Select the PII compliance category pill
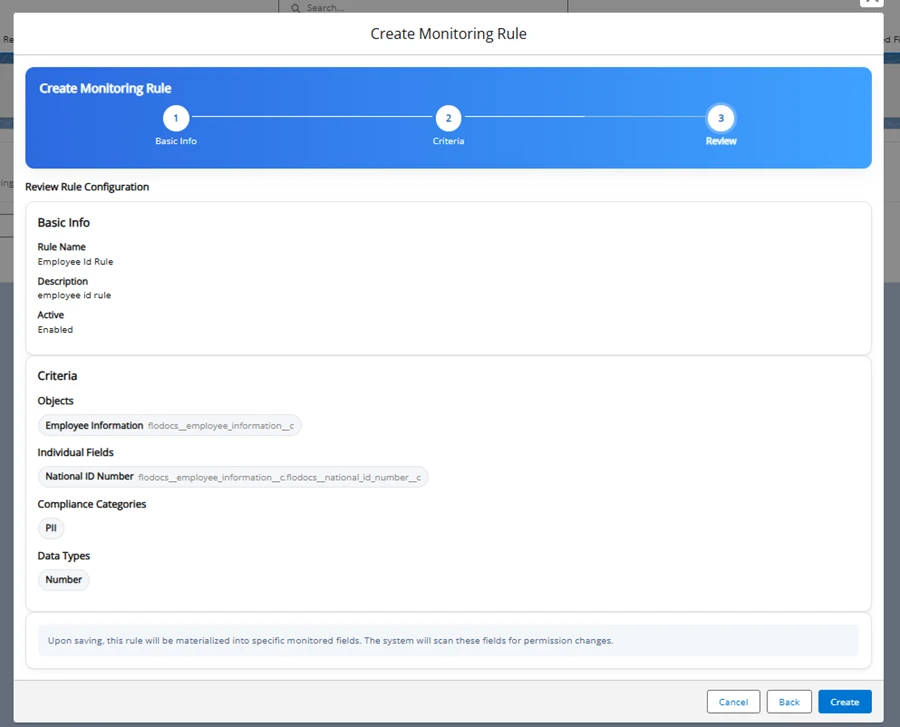This screenshot has width=900, height=727. pos(51,528)
